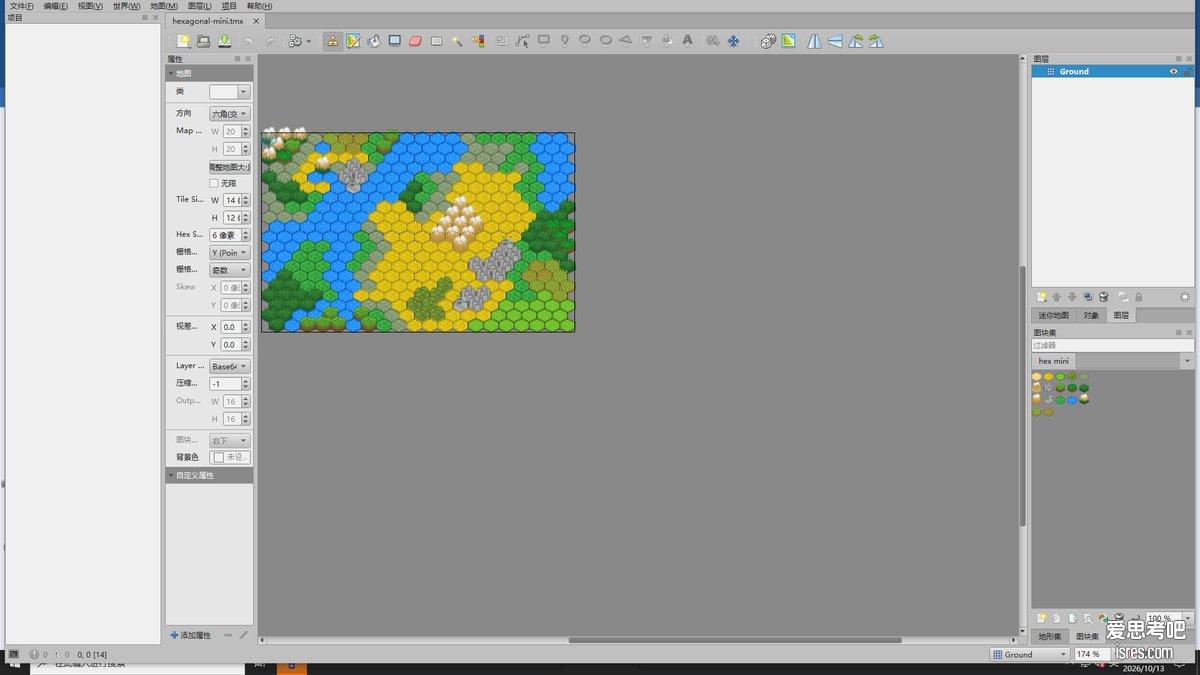Create a new tileset from tileset panel
This screenshot has width=1200, height=675.
[x=1041, y=619]
